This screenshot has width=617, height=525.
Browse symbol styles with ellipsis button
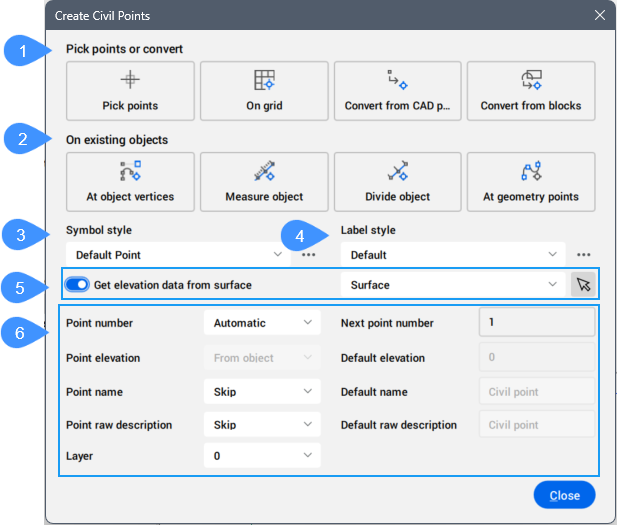[x=308, y=255]
